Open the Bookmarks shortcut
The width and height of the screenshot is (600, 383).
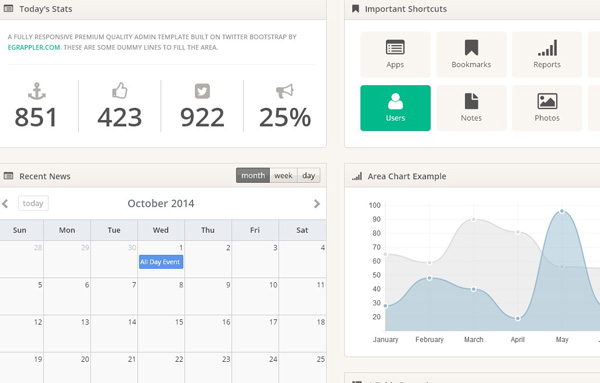click(x=471, y=55)
